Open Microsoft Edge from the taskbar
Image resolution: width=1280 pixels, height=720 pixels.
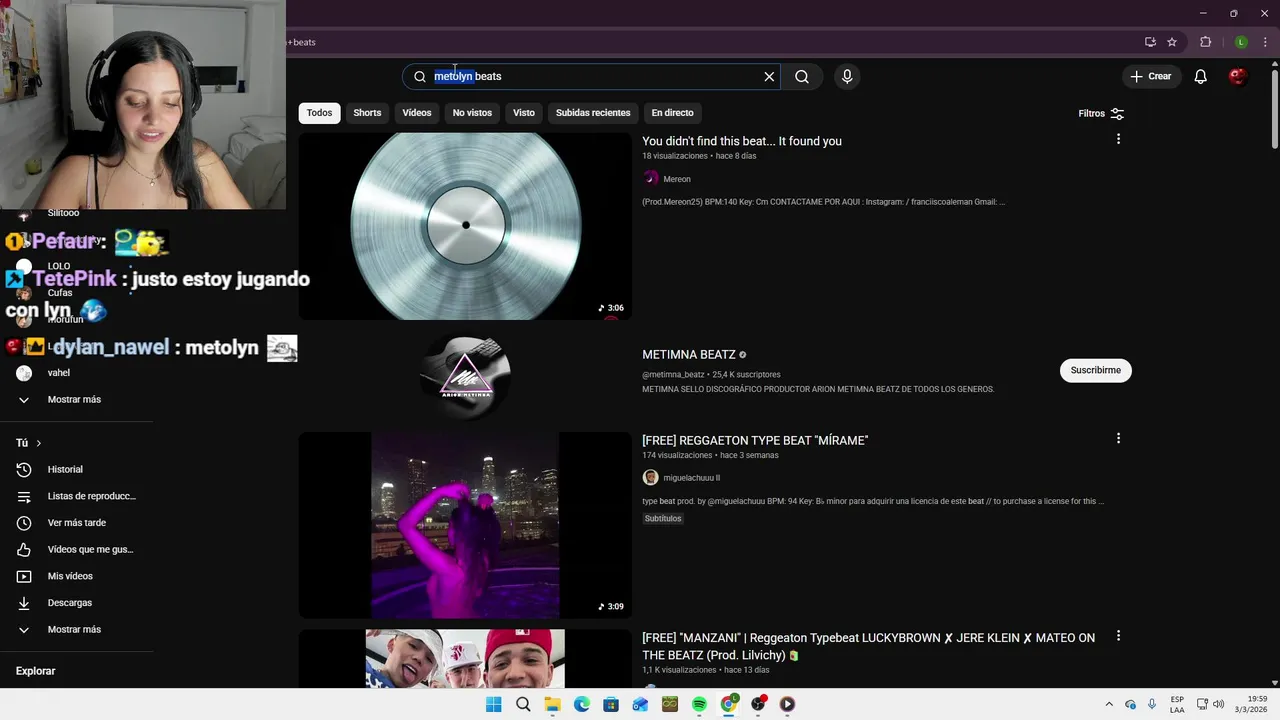(582, 704)
